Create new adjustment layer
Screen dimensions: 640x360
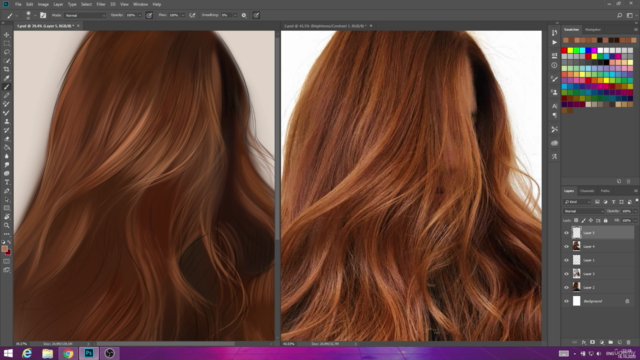click(x=602, y=342)
